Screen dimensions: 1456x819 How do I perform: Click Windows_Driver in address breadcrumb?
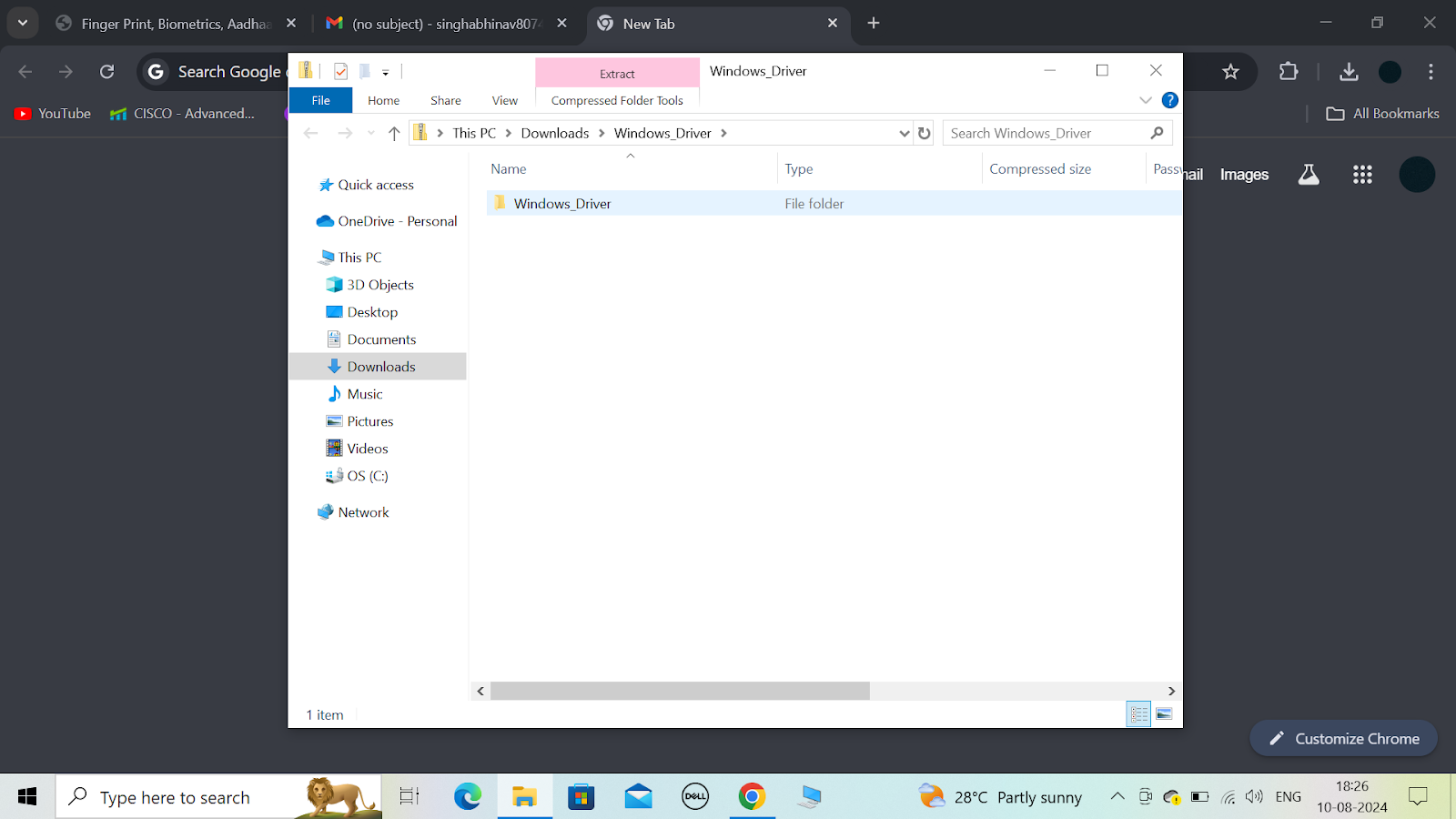(662, 133)
